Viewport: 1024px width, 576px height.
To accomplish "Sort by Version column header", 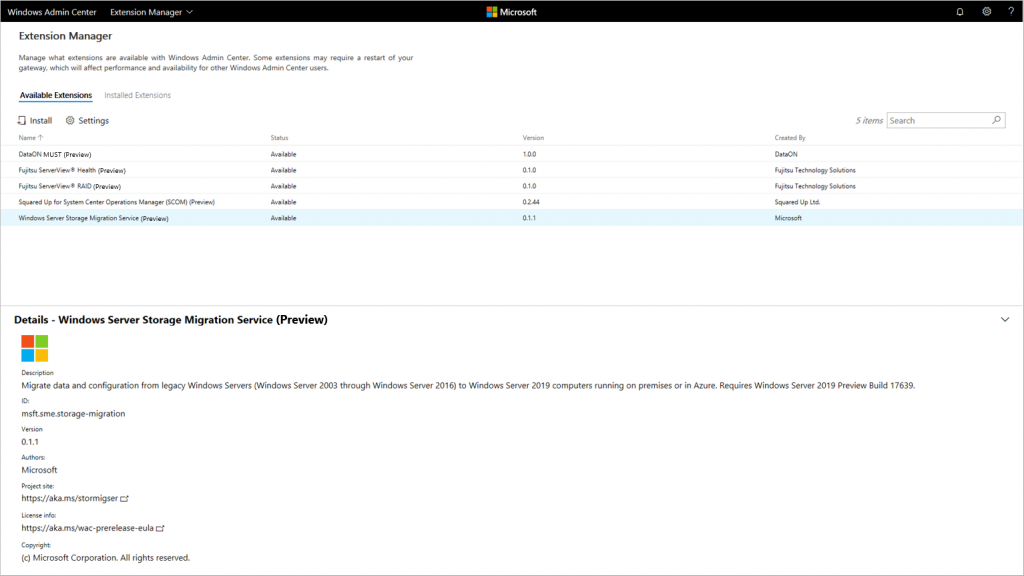I will [x=533, y=138].
